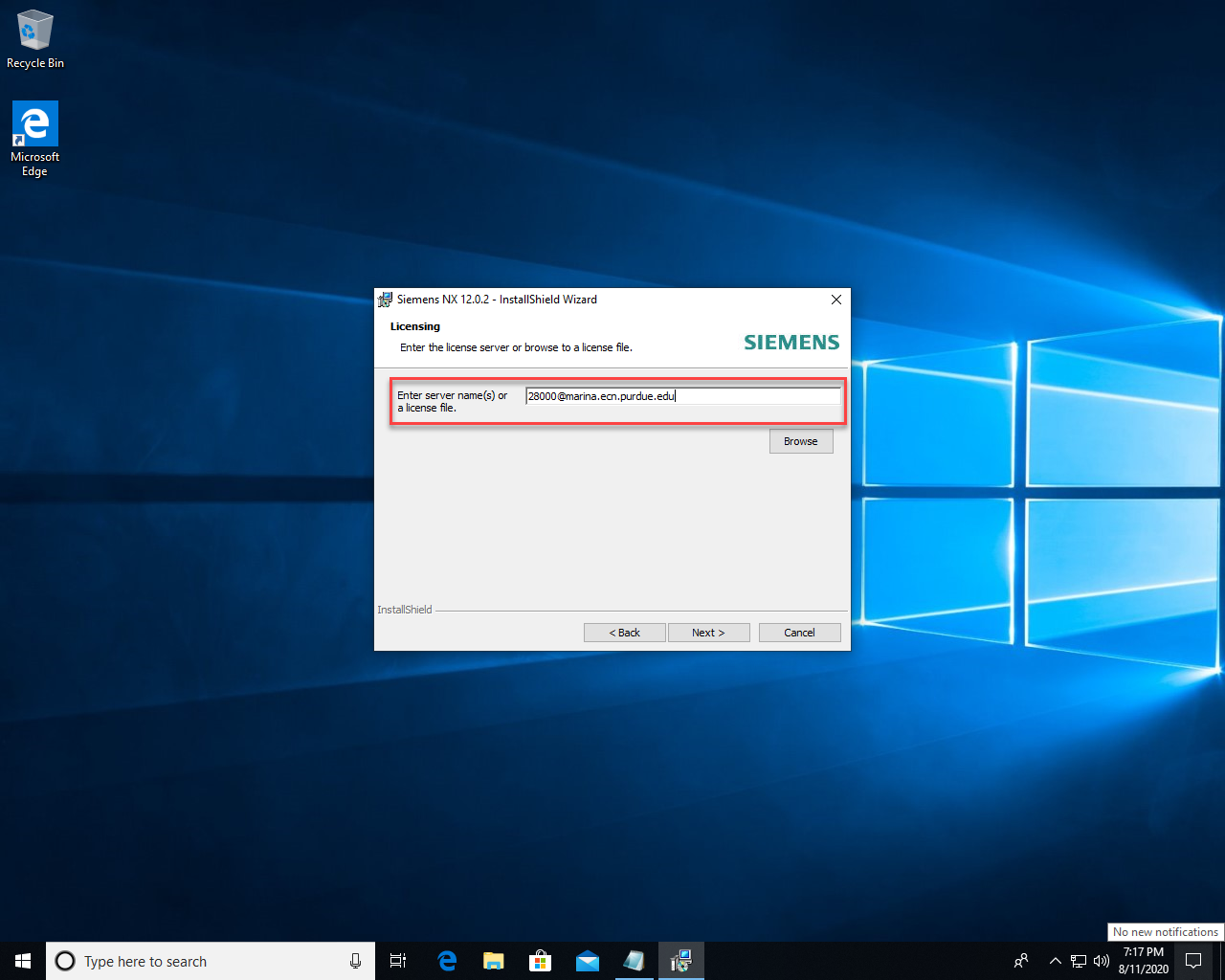The width and height of the screenshot is (1225, 980).
Task: Open Task View from the taskbar
Action: point(398,961)
